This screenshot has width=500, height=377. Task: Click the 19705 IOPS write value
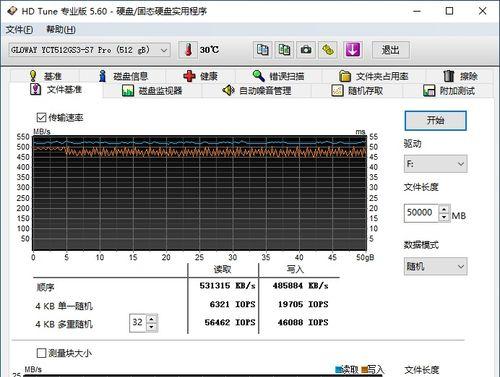(x=303, y=304)
